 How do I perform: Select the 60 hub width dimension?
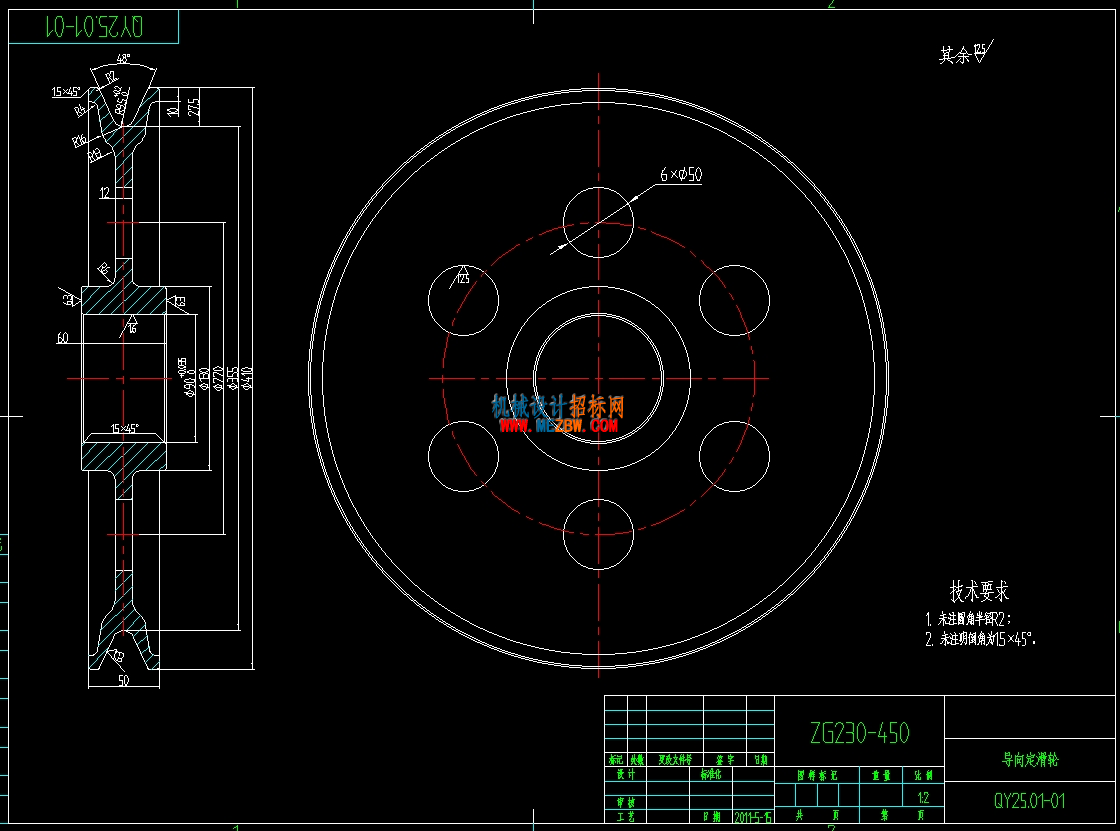(63, 337)
